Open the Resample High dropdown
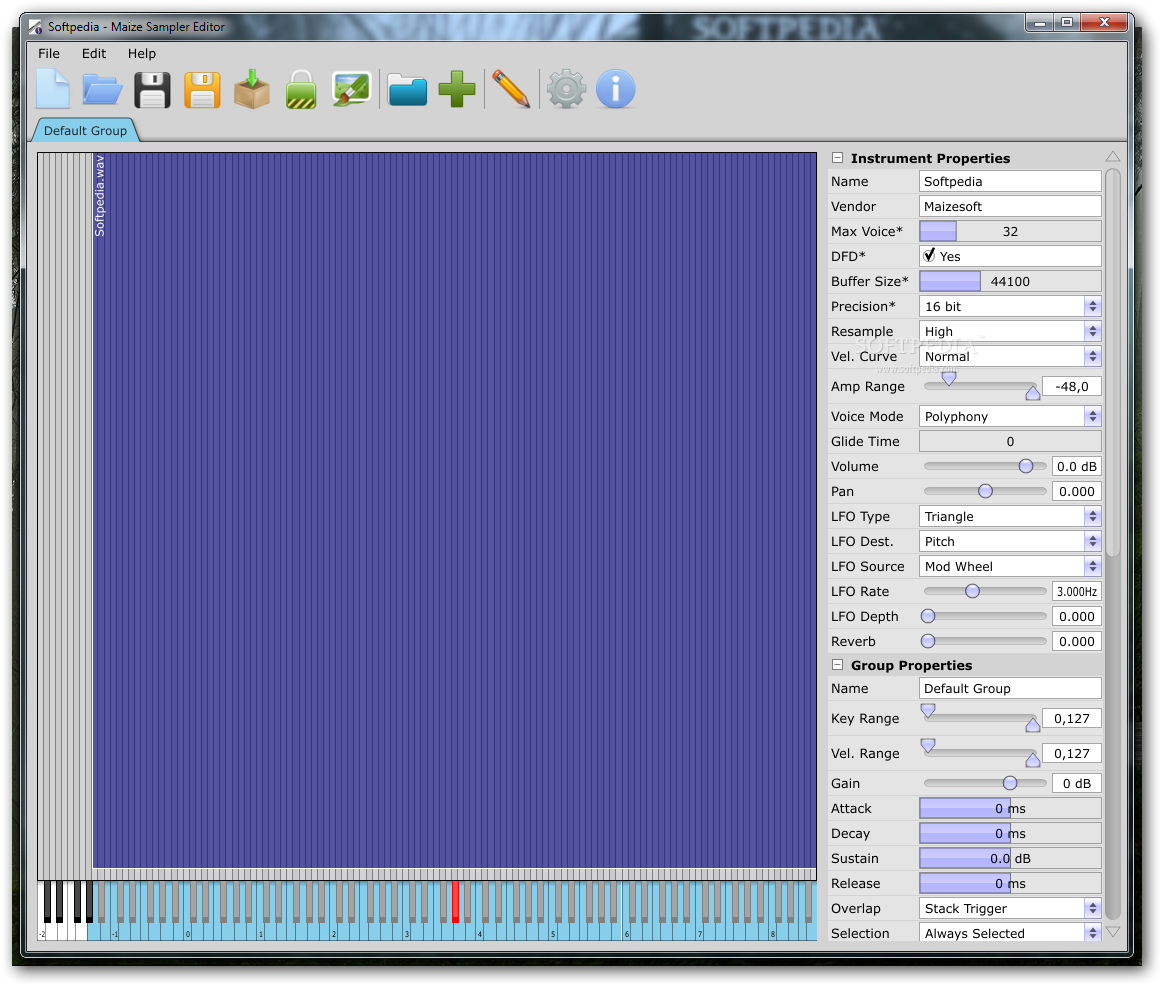The height and width of the screenshot is (986, 1162). [1010, 331]
